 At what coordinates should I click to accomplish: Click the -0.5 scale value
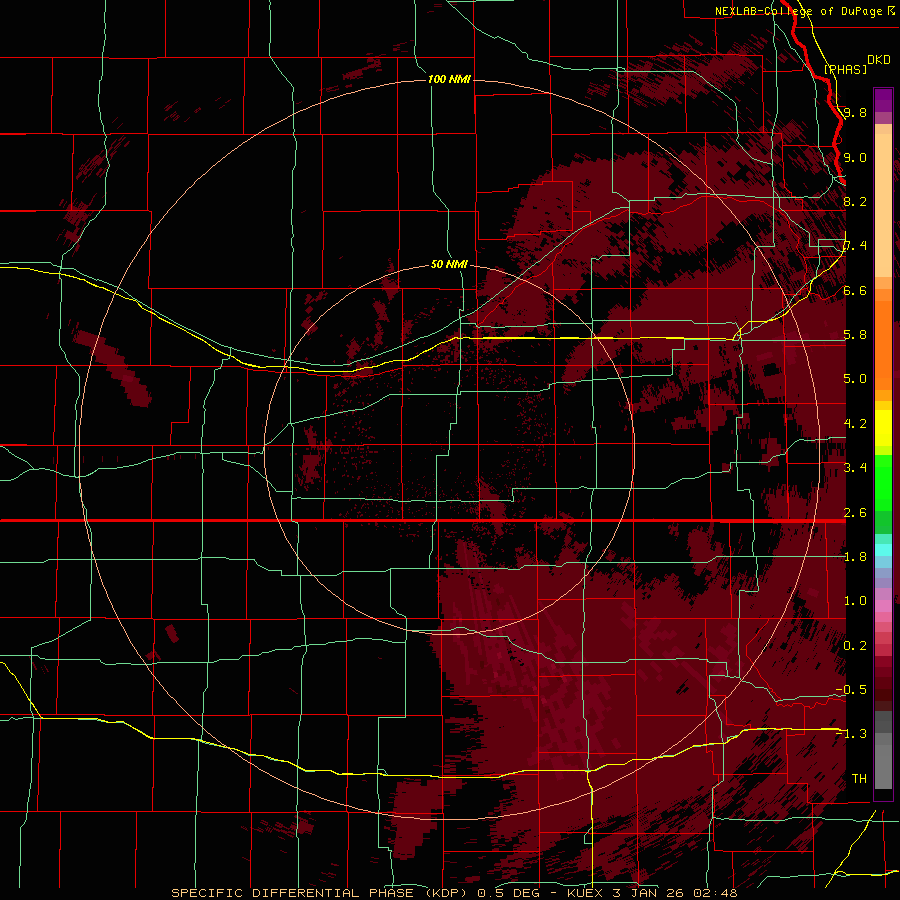(x=852, y=690)
